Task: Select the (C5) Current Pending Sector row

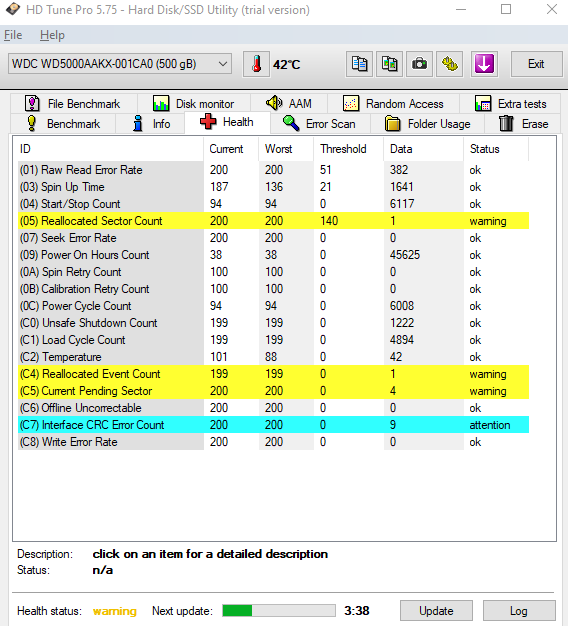Action: pos(273,391)
